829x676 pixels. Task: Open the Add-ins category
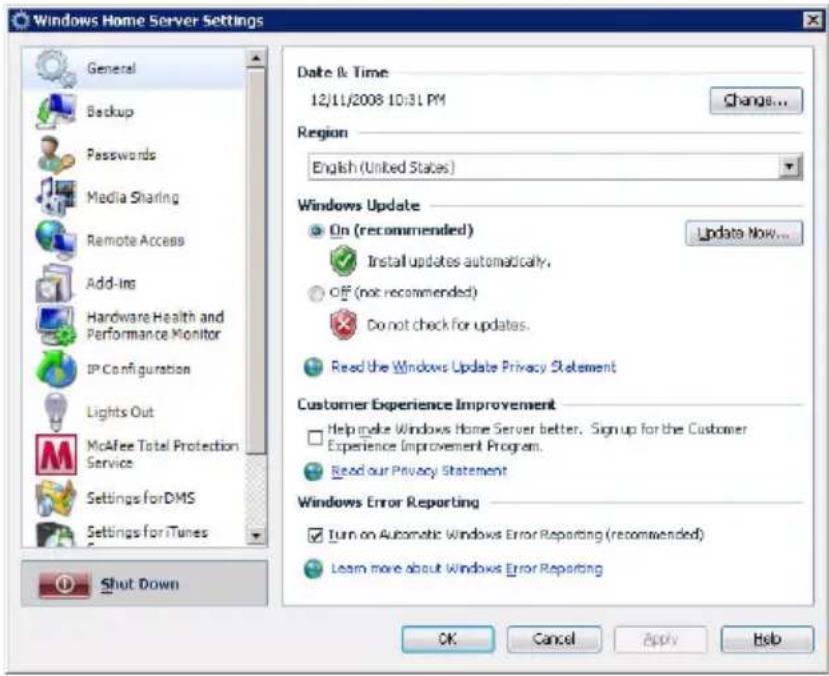pyautogui.click(x=134, y=283)
